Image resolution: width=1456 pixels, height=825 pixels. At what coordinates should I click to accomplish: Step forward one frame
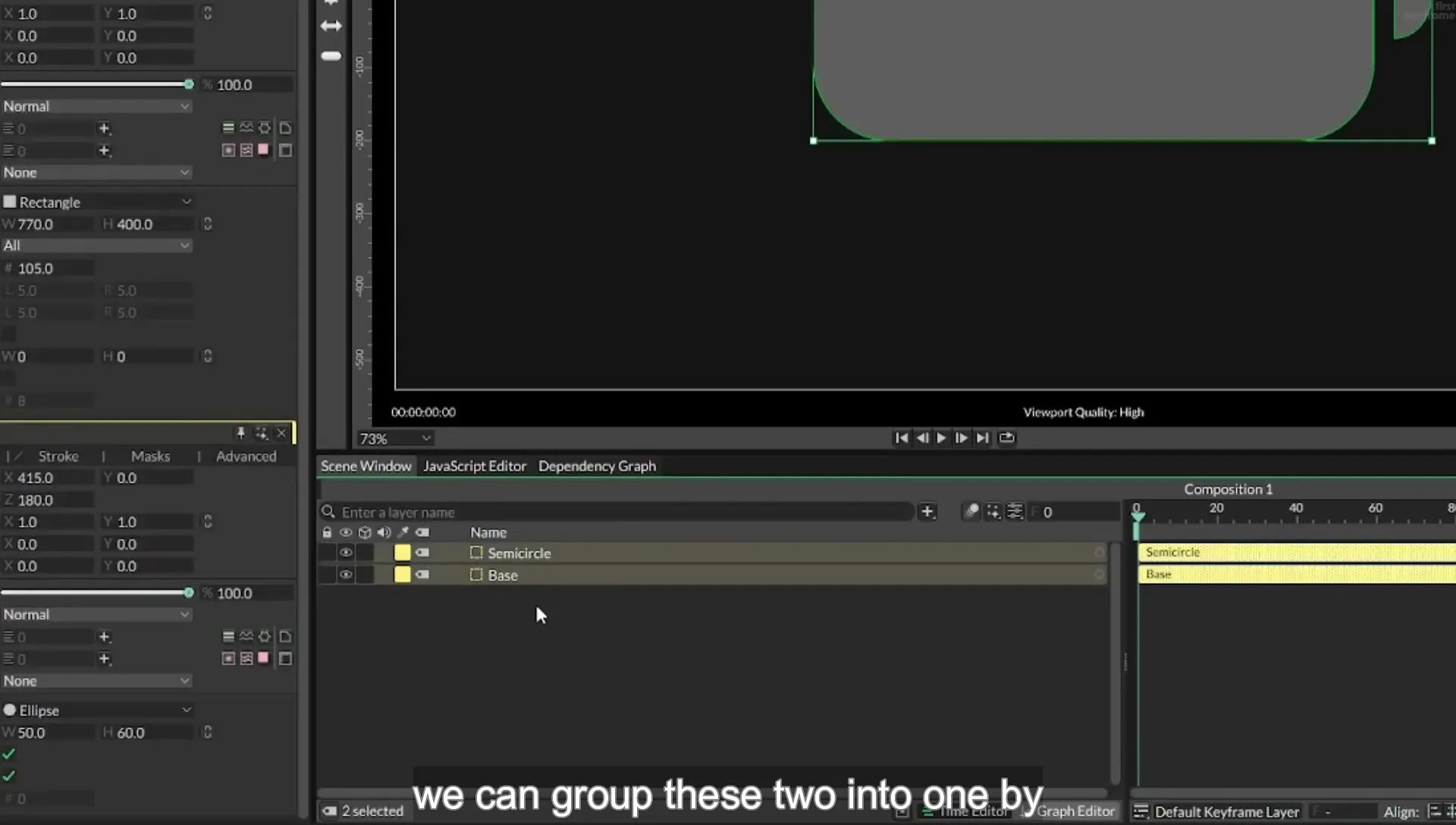[x=961, y=438]
